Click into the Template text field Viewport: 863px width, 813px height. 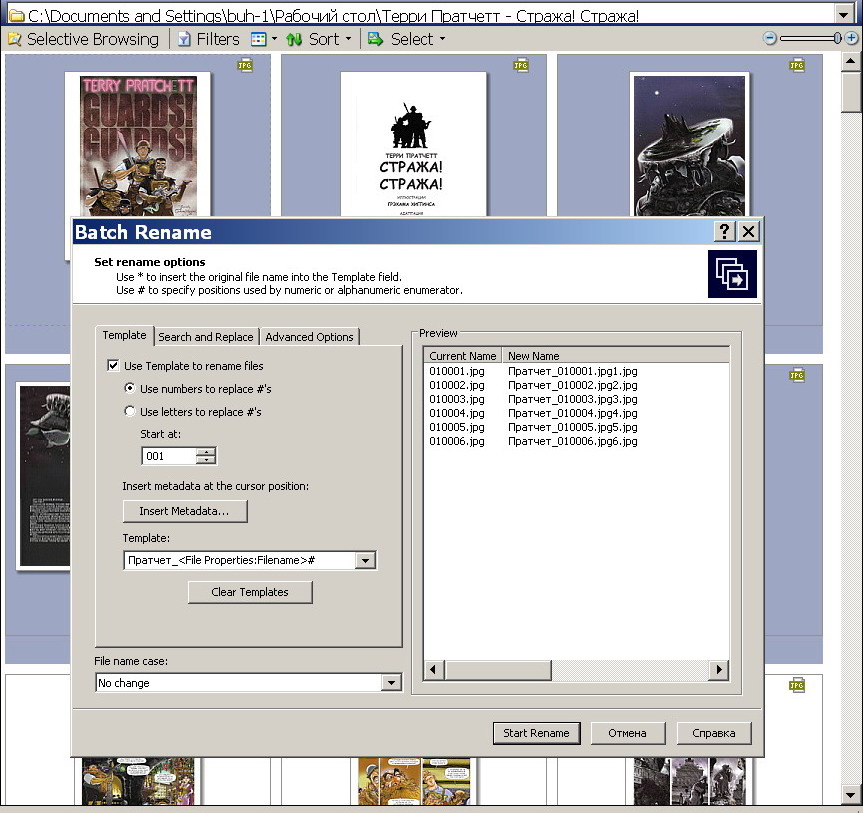pos(239,560)
